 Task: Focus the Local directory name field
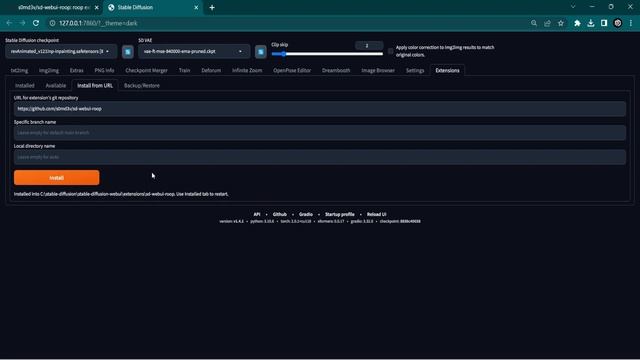[320, 157]
